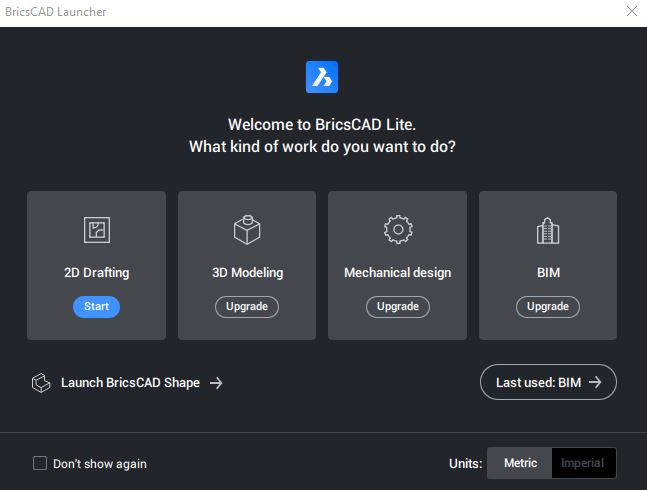
Task: Click the BIM card label
Action: click(548, 273)
